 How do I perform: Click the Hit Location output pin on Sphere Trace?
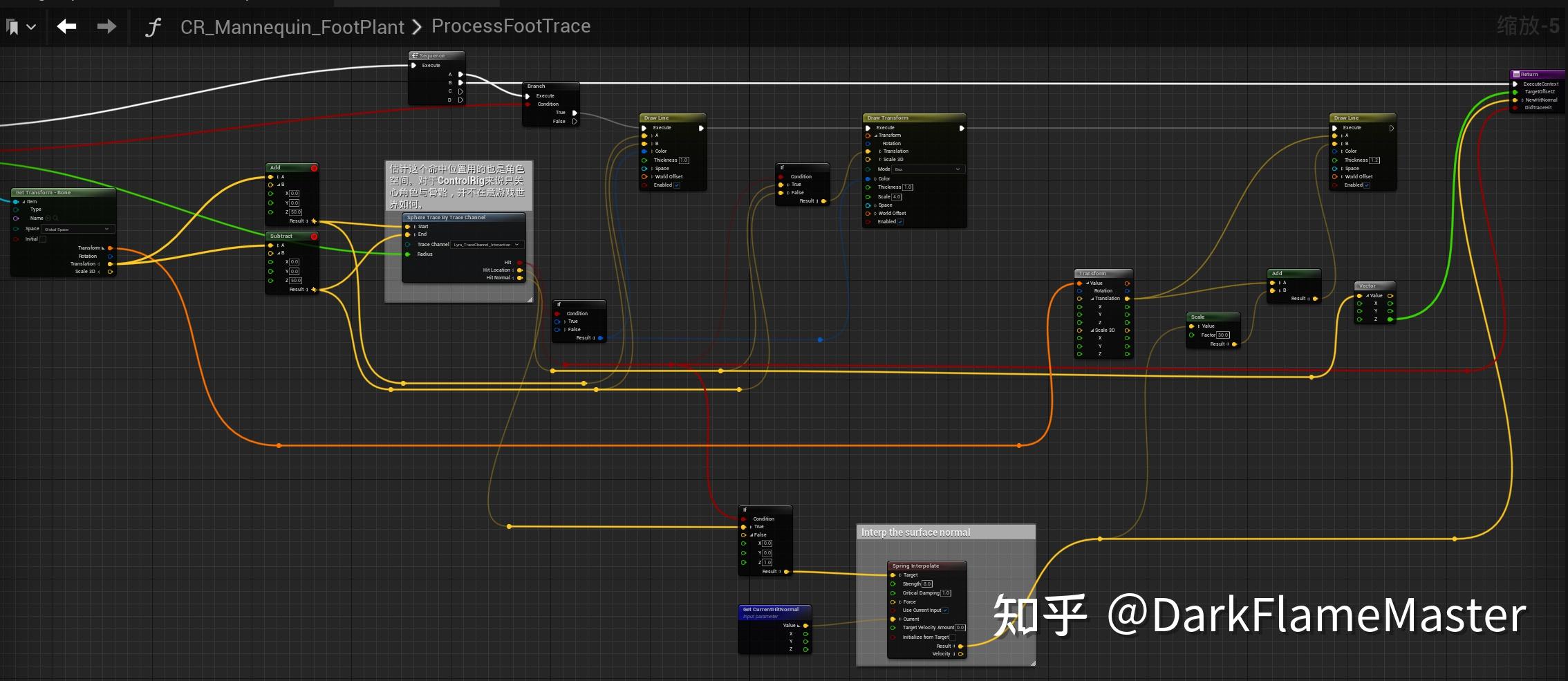click(520, 270)
